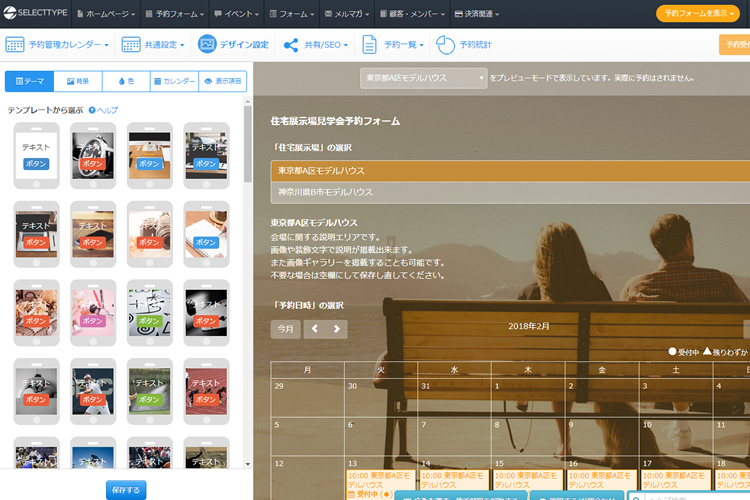Go to previous month with left arrow
The height and width of the screenshot is (500, 750).
click(315, 328)
